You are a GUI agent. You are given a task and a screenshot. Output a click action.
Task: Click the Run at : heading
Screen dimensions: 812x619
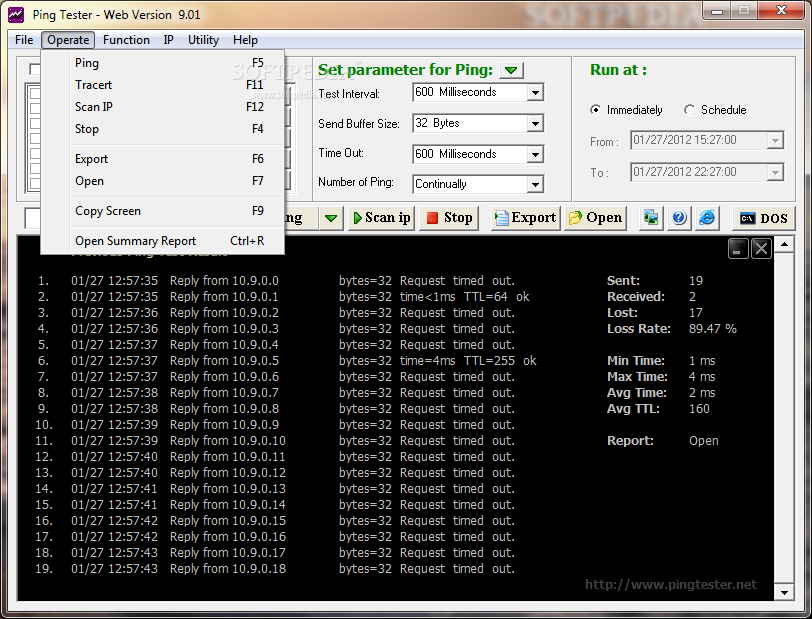click(618, 70)
